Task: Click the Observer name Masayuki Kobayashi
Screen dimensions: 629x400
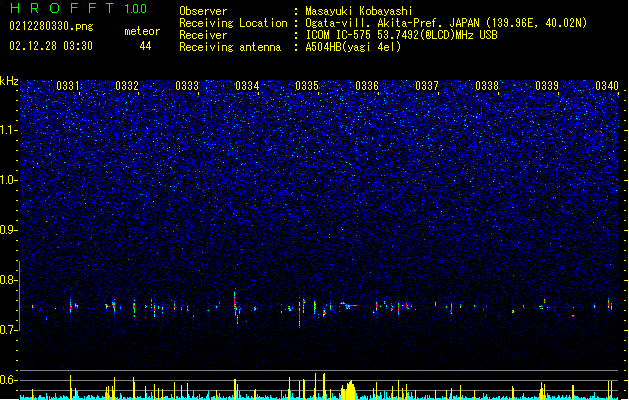Action: pos(359,11)
